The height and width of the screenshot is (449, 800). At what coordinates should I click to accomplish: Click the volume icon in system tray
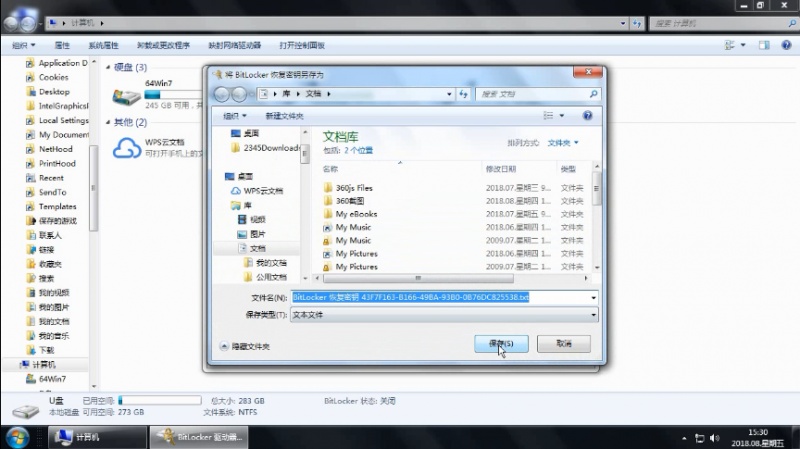coord(714,438)
